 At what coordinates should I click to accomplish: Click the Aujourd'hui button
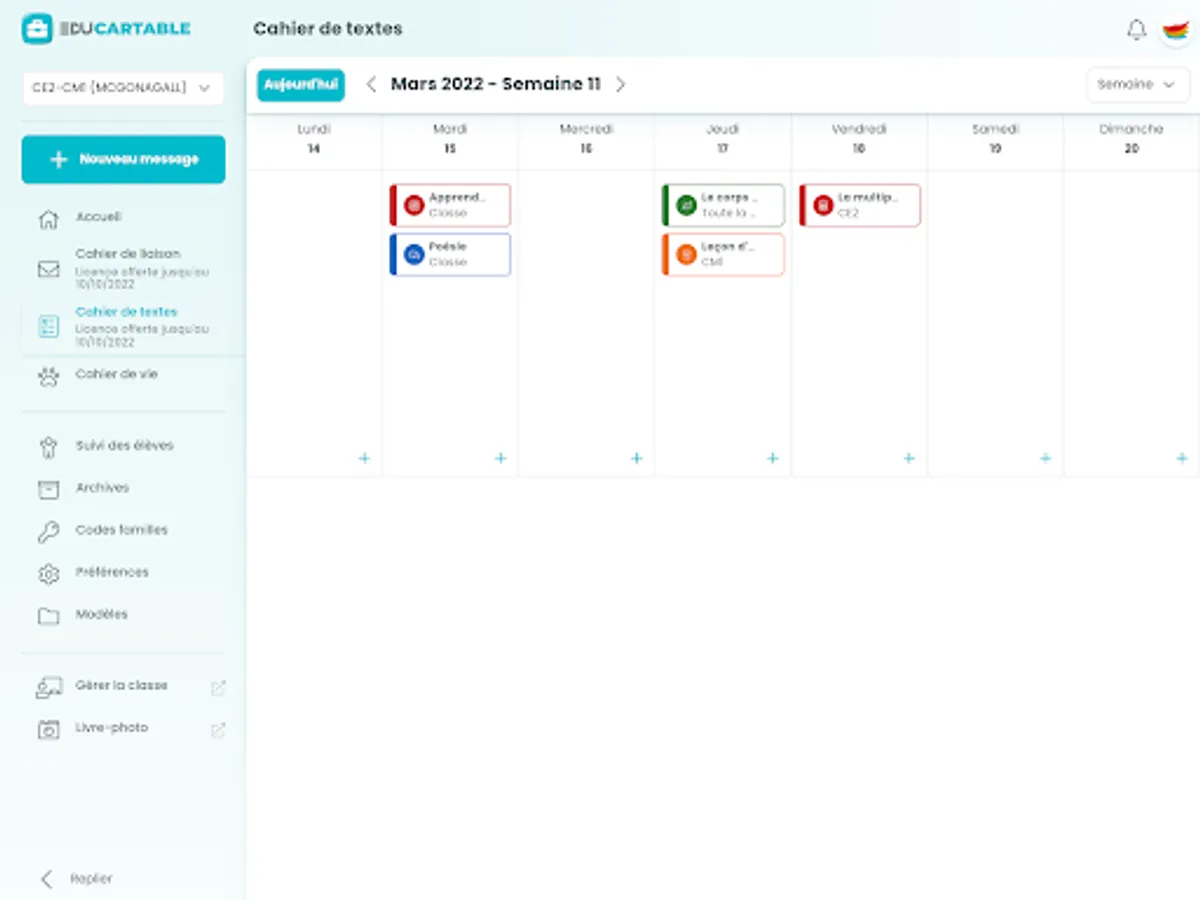coord(300,85)
